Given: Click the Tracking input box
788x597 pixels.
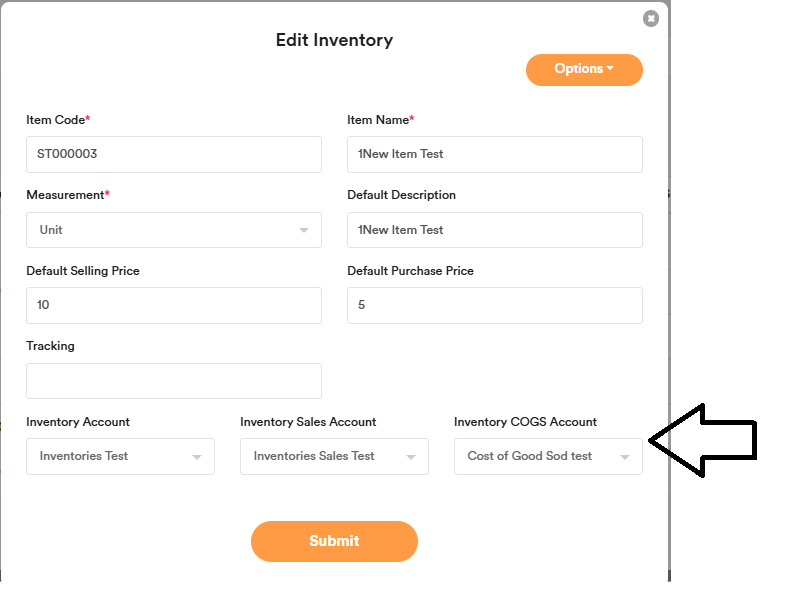Looking at the screenshot, I should tap(174, 381).
